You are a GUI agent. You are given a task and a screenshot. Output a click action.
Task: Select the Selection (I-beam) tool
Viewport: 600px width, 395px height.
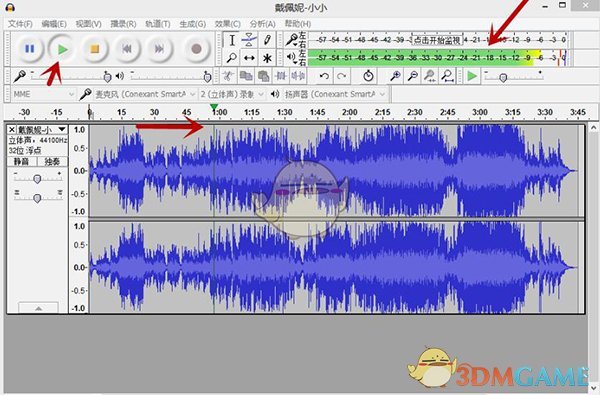point(232,40)
